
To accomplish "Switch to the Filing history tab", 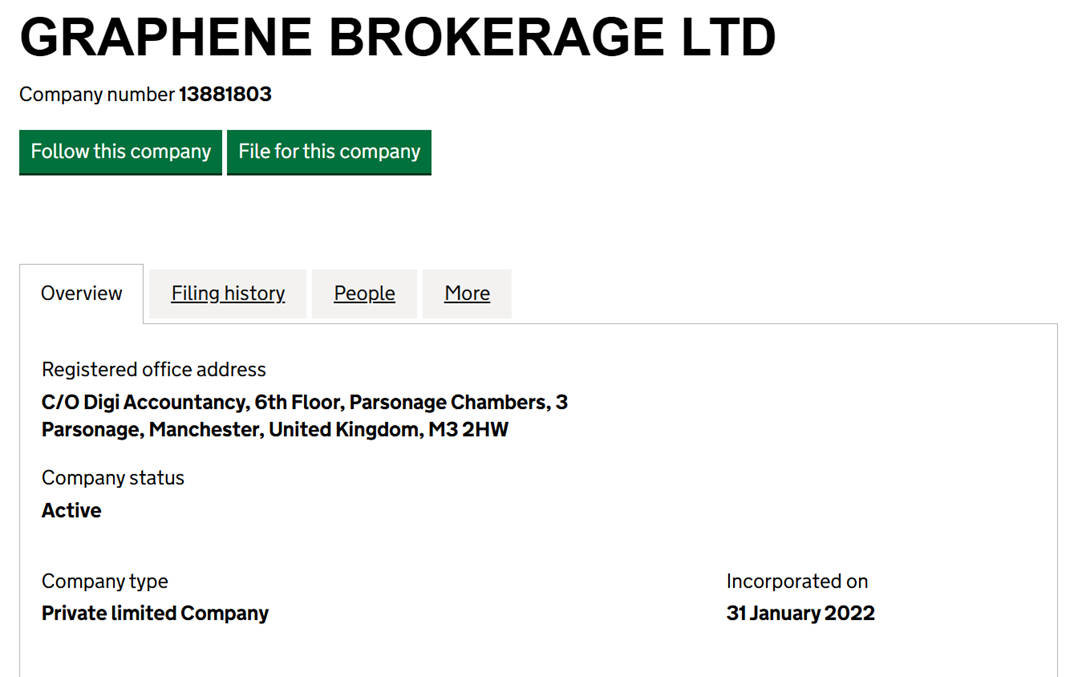I will [228, 293].
